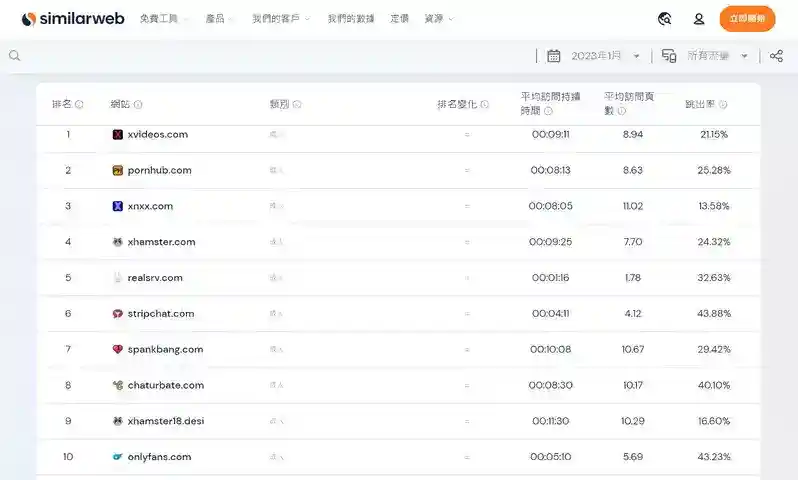
Task: Open the 2023年1月 date dropdown
Action: tap(605, 55)
